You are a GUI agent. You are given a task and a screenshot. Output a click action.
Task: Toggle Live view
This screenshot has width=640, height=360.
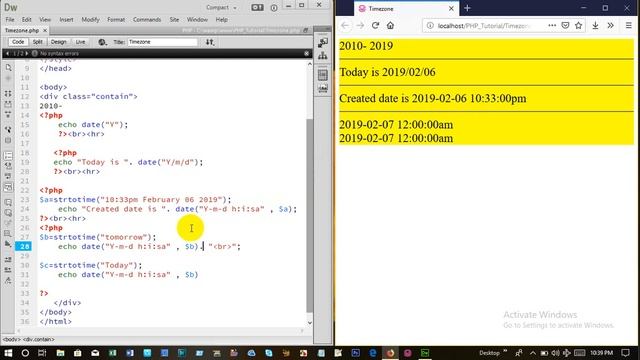click(x=80, y=42)
